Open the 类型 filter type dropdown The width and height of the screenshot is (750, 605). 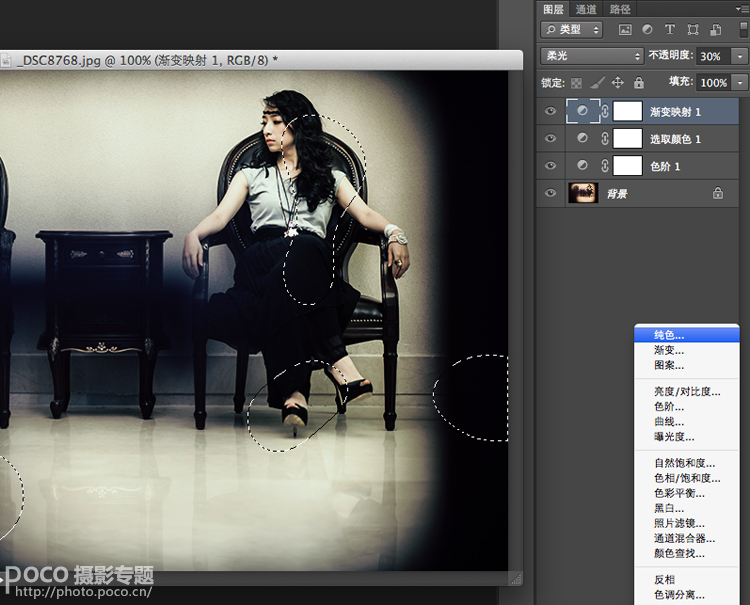(x=572, y=30)
